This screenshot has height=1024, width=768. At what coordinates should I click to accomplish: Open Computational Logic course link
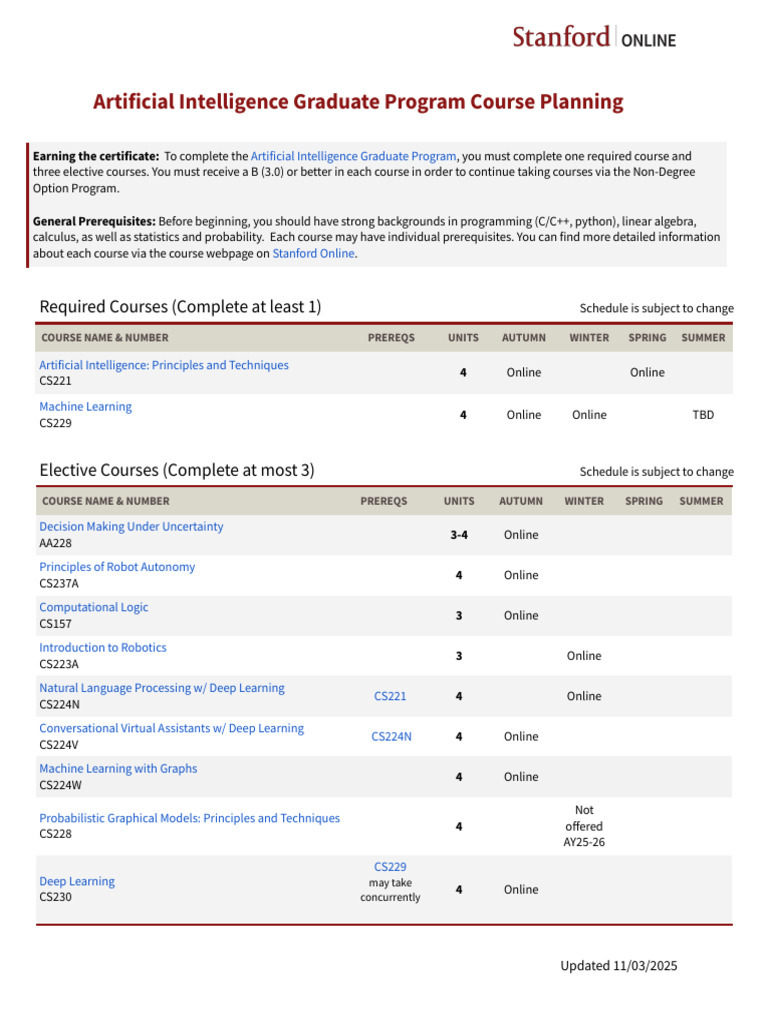[93, 607]
